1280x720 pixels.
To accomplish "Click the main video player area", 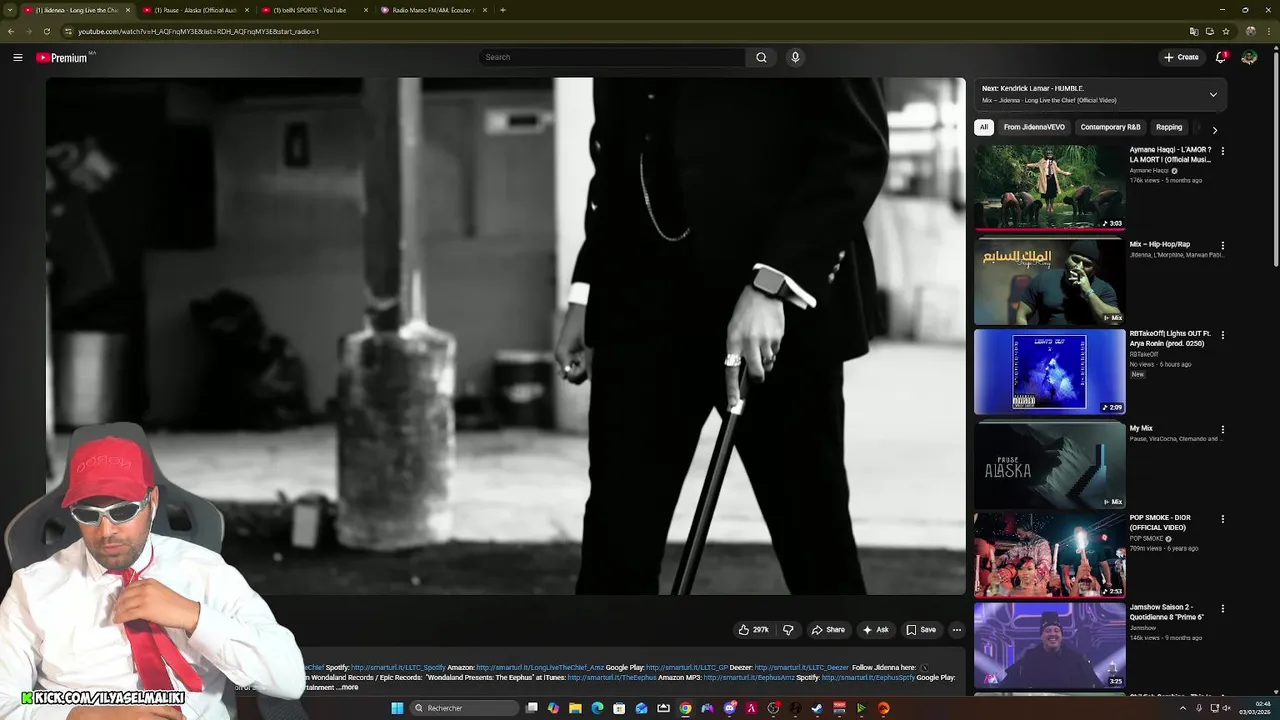I will point(505,336).
